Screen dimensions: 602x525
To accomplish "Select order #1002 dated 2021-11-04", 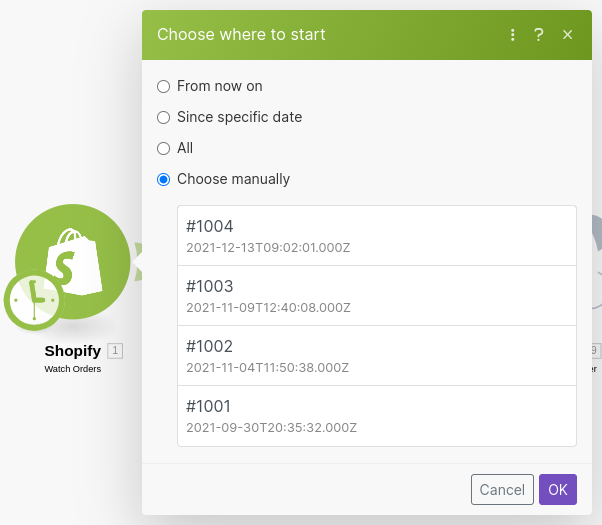I will pyautogui.click(x=376, y=356).
